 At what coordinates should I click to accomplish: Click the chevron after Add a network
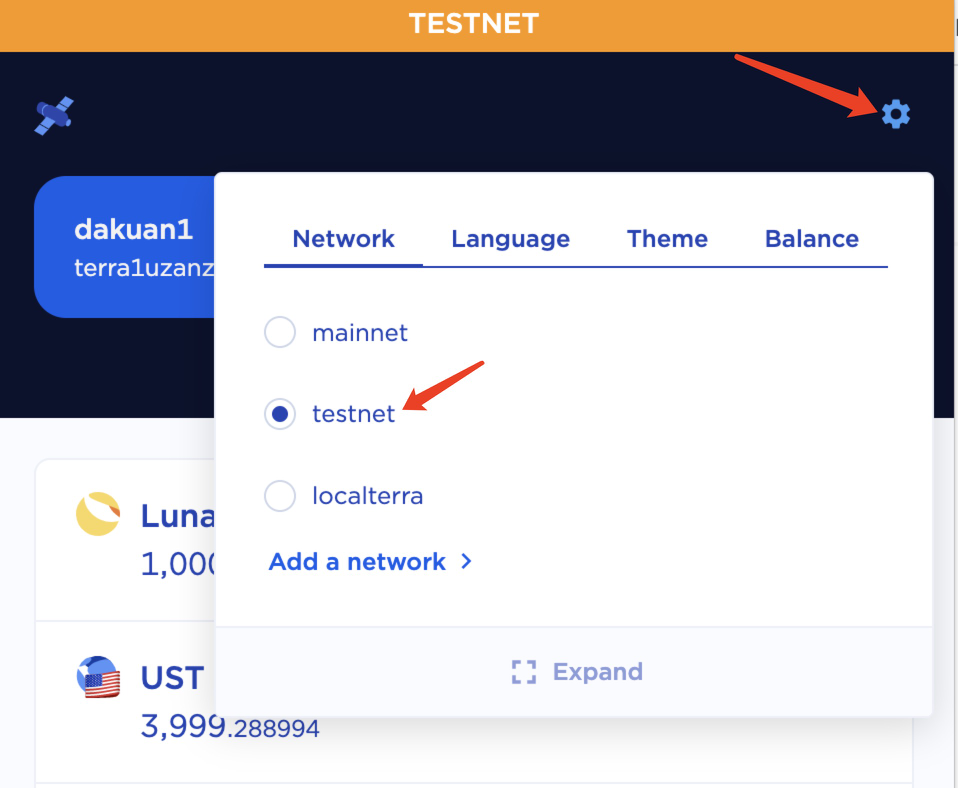[x=466, y=562]
